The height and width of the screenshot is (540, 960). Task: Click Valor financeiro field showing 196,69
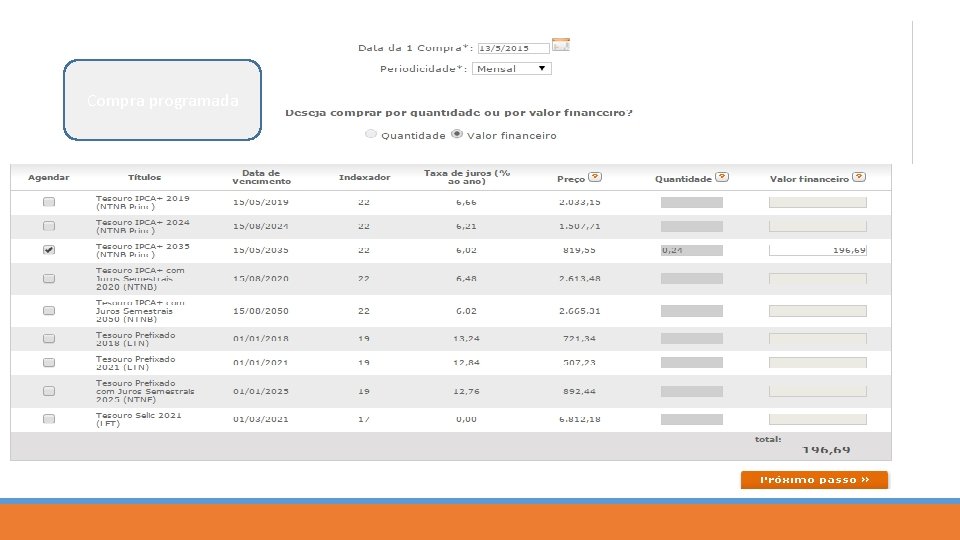click(x=818, y=250)
